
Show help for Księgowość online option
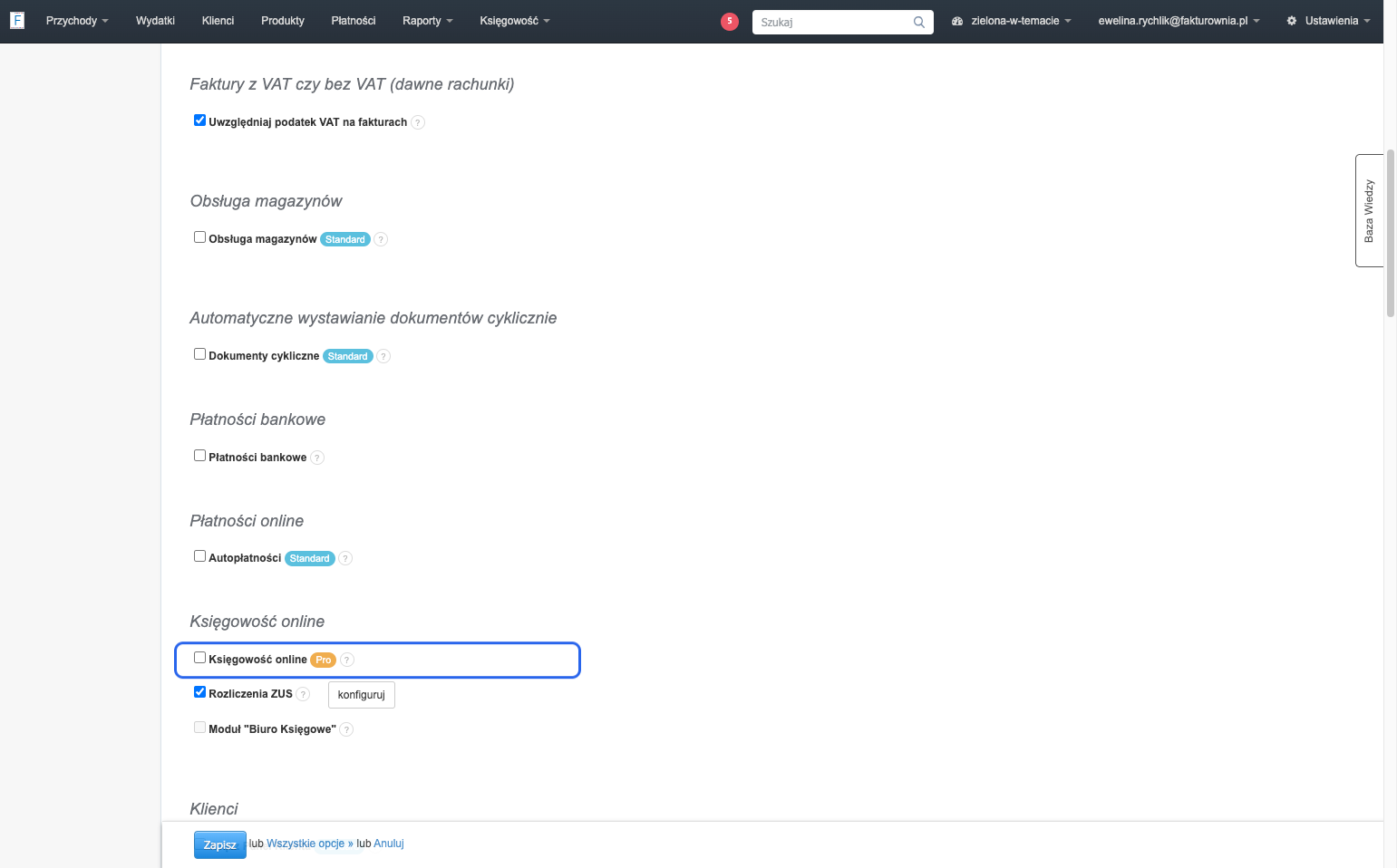pos(347,660)
